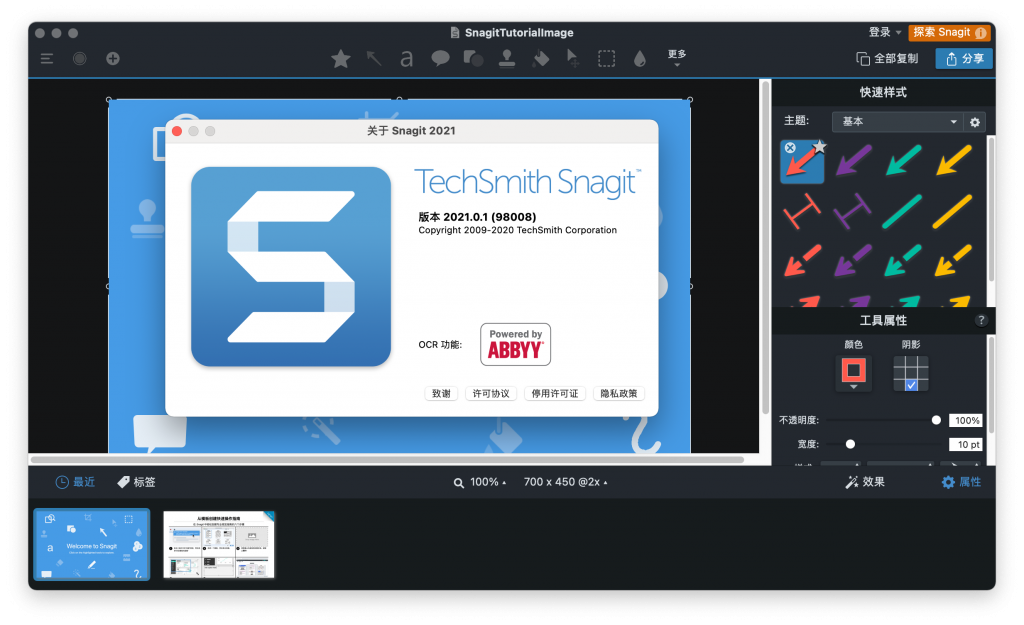
Task: Open the 登录 sign-in dropdown
Action: click(885, 32)
